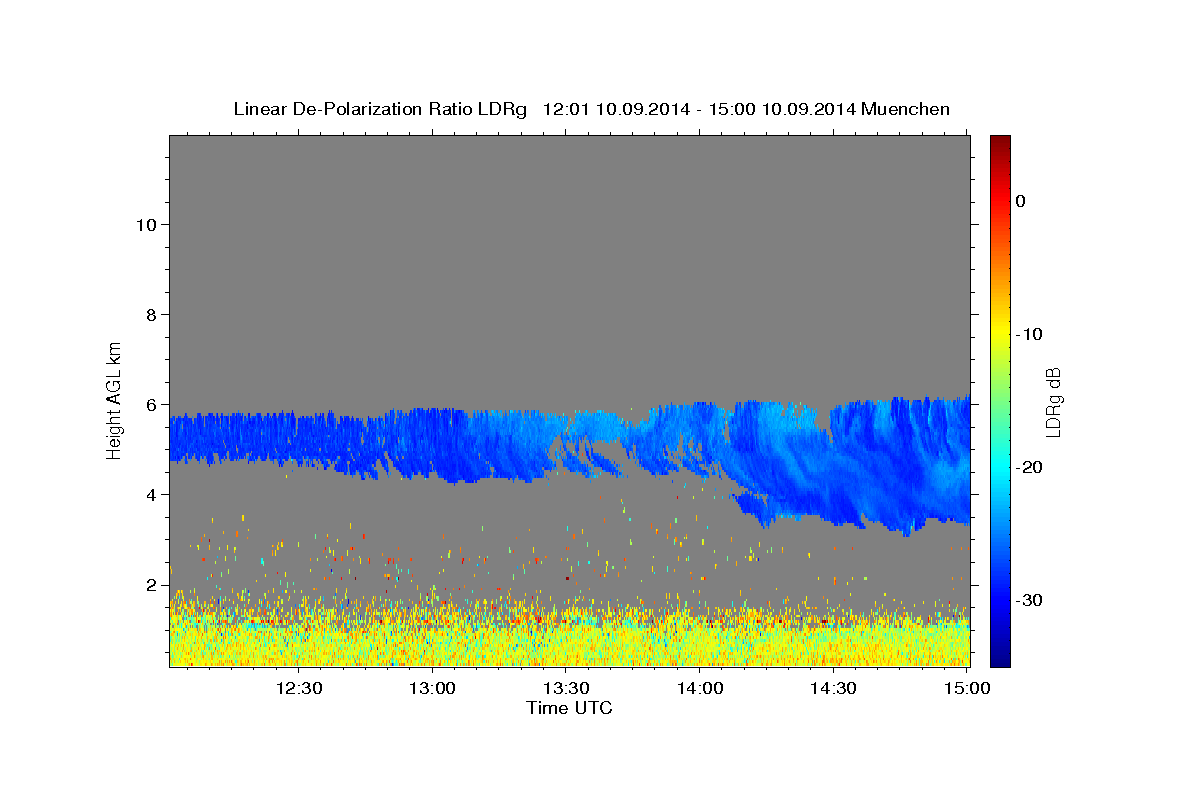Viewport: 1200px width, 800px height.
Task: Click the 14:30 time tick label
Action: (x=833, y=688)
